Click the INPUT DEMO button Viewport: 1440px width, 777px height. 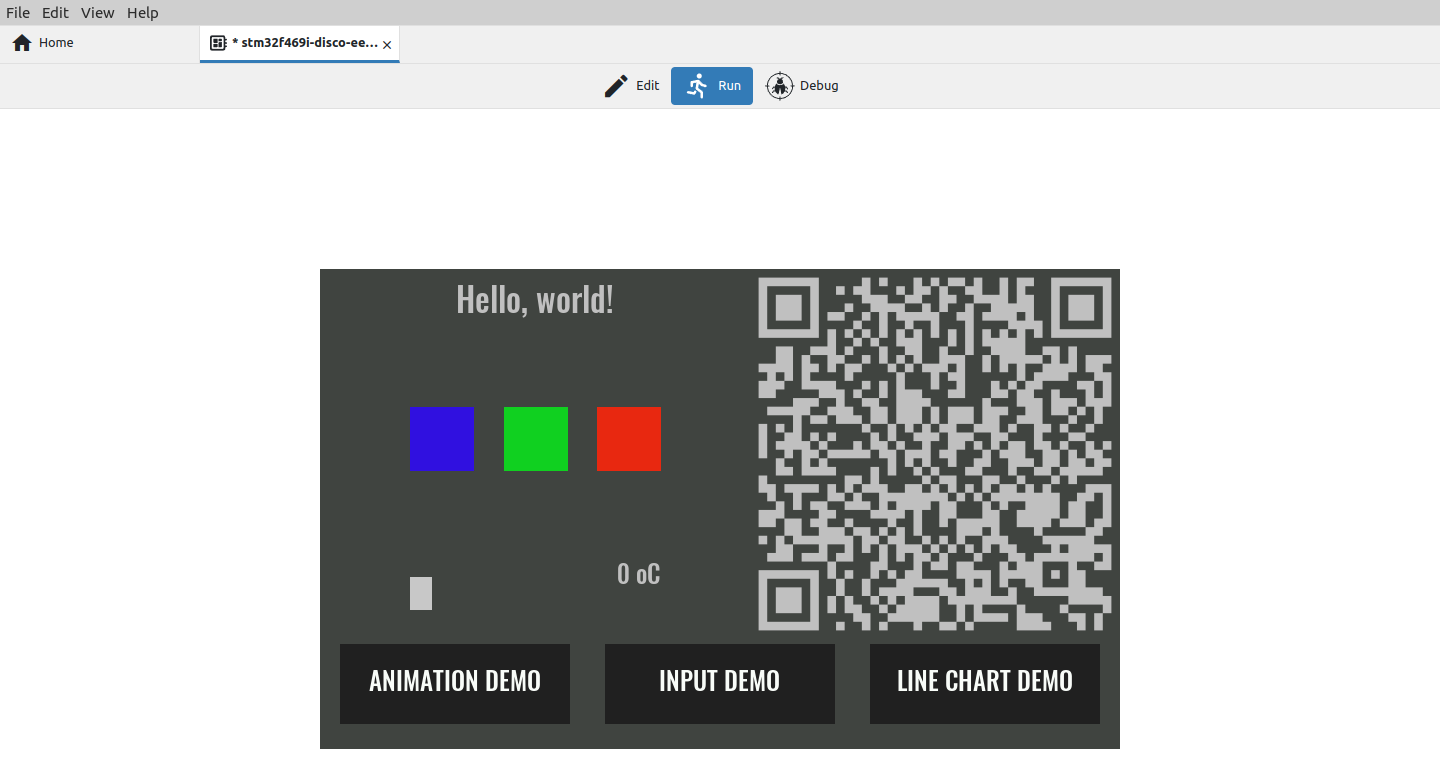point(720,683)
